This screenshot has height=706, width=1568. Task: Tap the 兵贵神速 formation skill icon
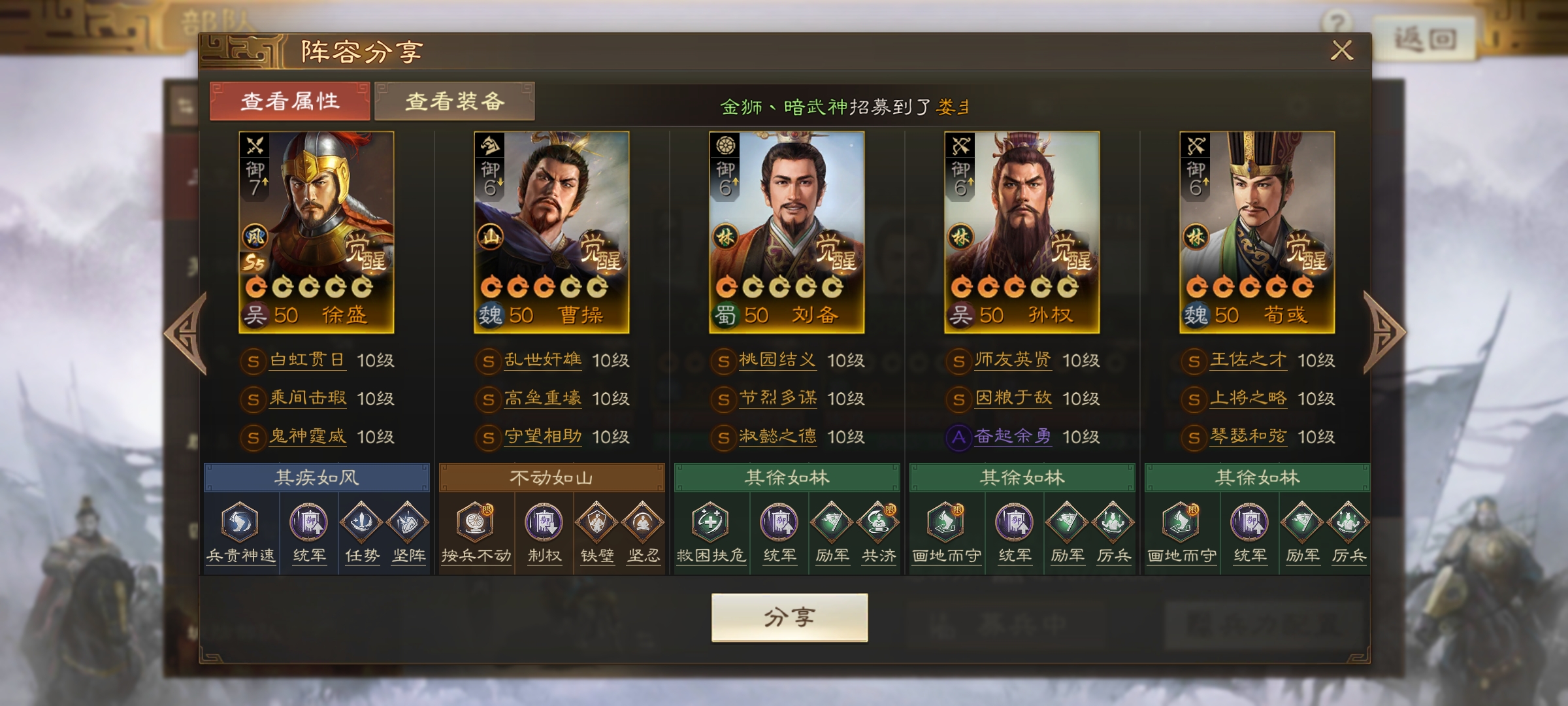point(240,522)
